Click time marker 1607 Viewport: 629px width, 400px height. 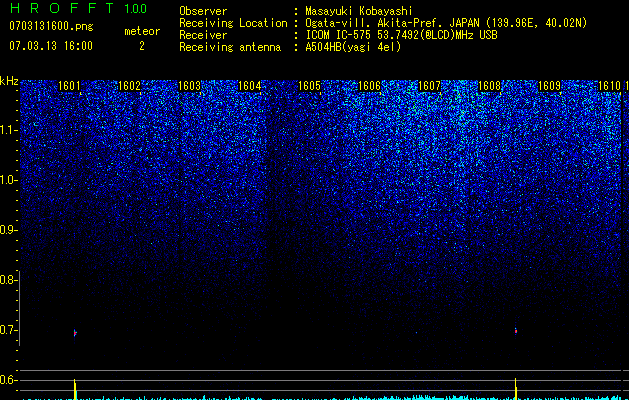coord(430,86)
